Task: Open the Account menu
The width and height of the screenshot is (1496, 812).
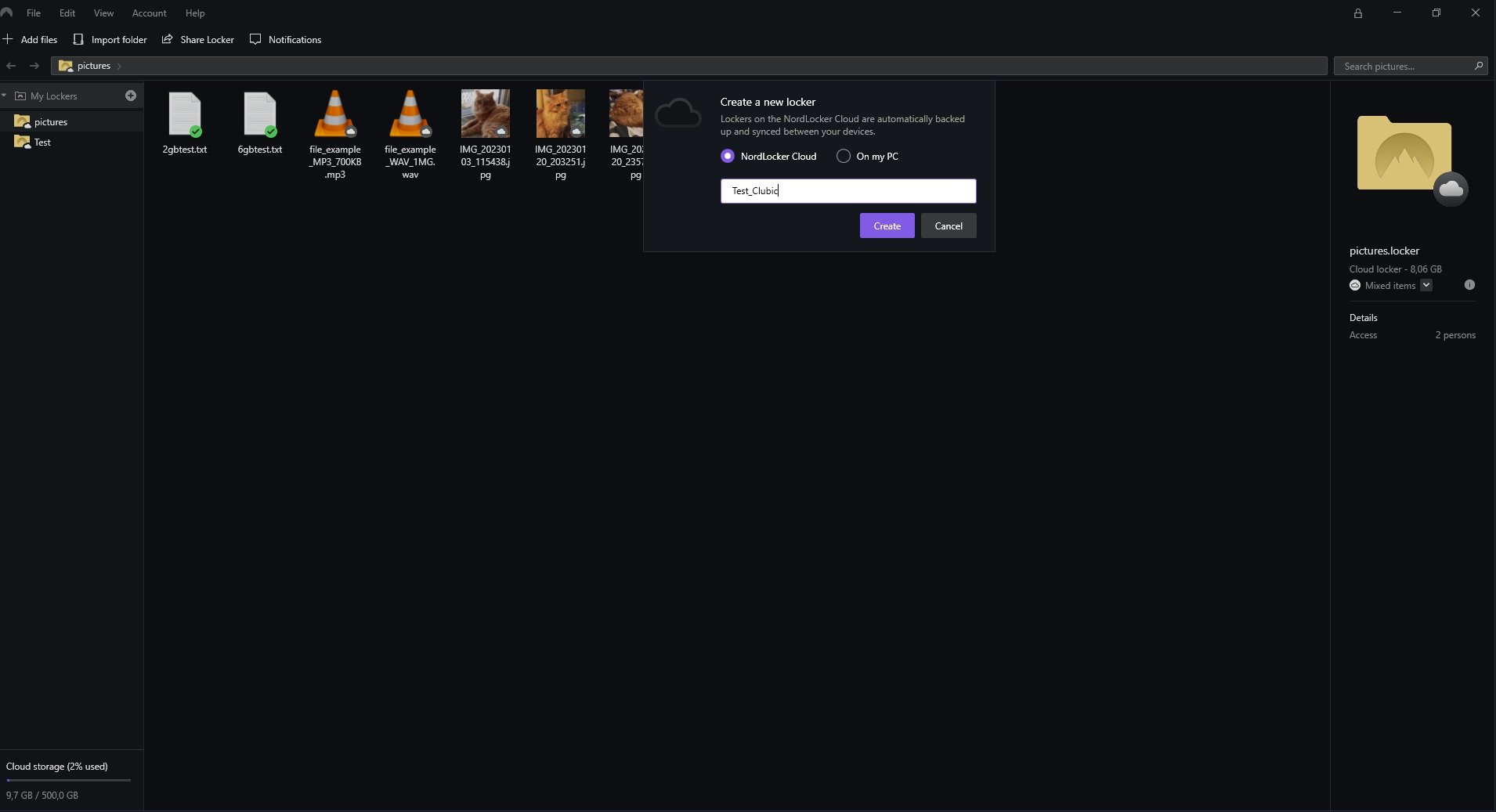Action: click(149, 13)
